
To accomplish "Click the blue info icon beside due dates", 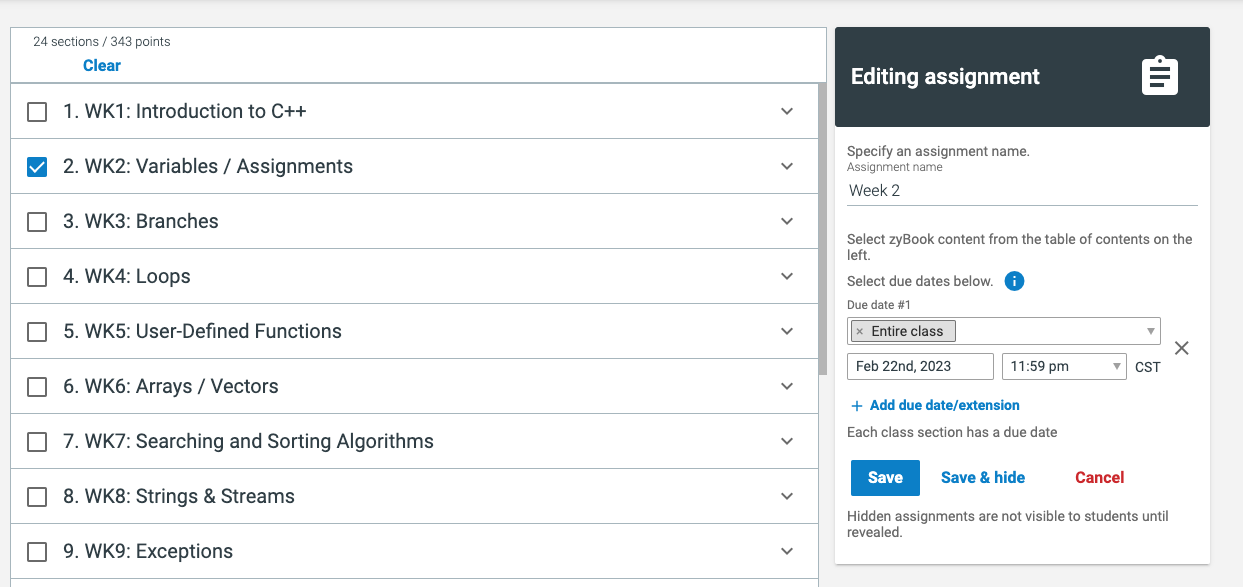I will 1014,281.
